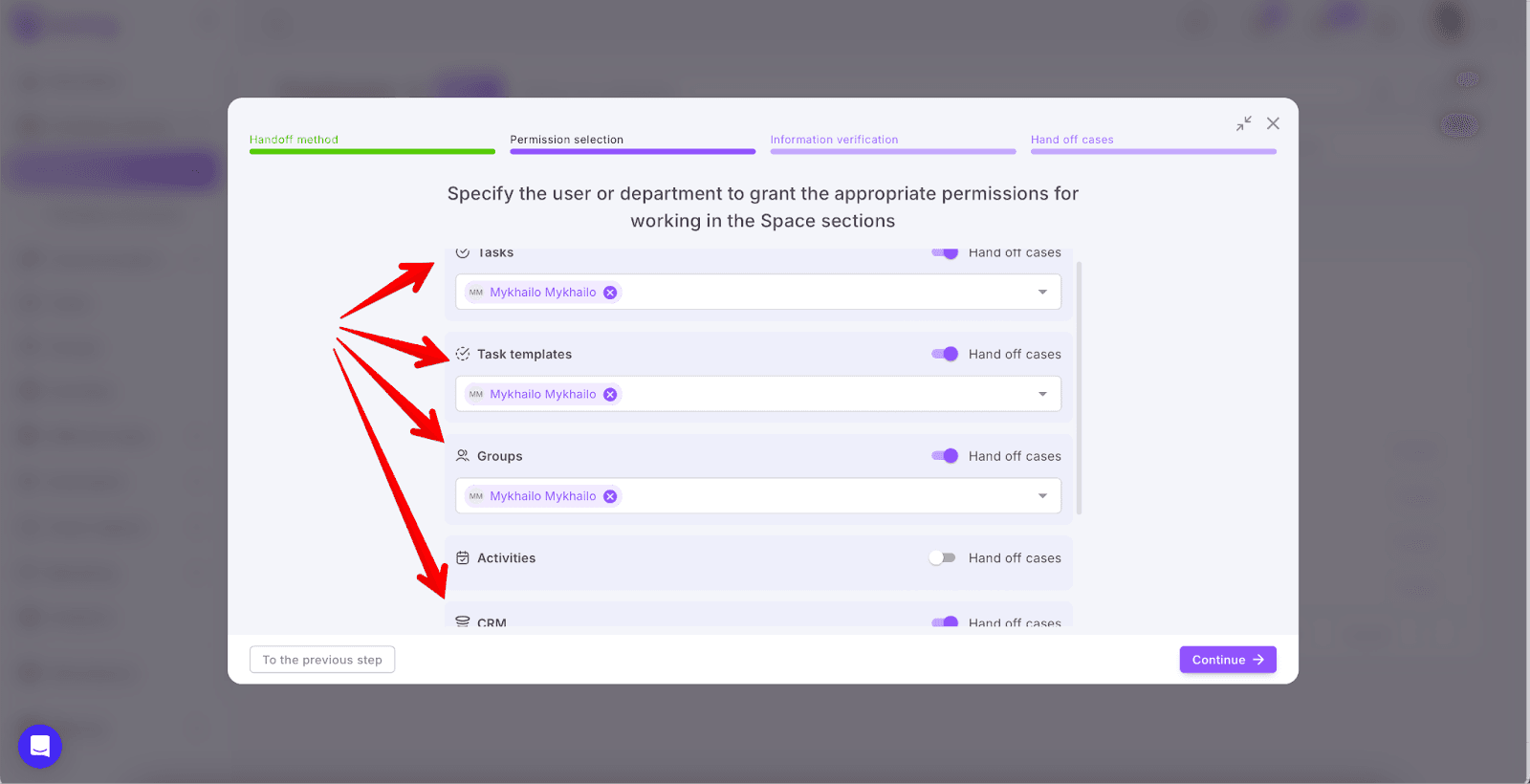Remove Mykhailo Mykhailo chip from Tasks field
This screenshot has width=1530, height=784.
coord(610,293)
